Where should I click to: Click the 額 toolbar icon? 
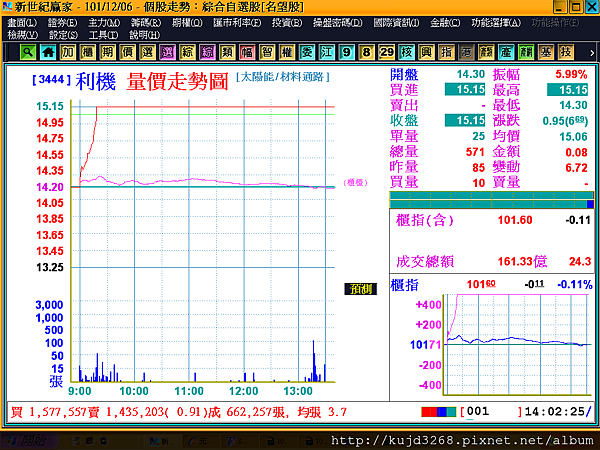[x=486, y=52]
